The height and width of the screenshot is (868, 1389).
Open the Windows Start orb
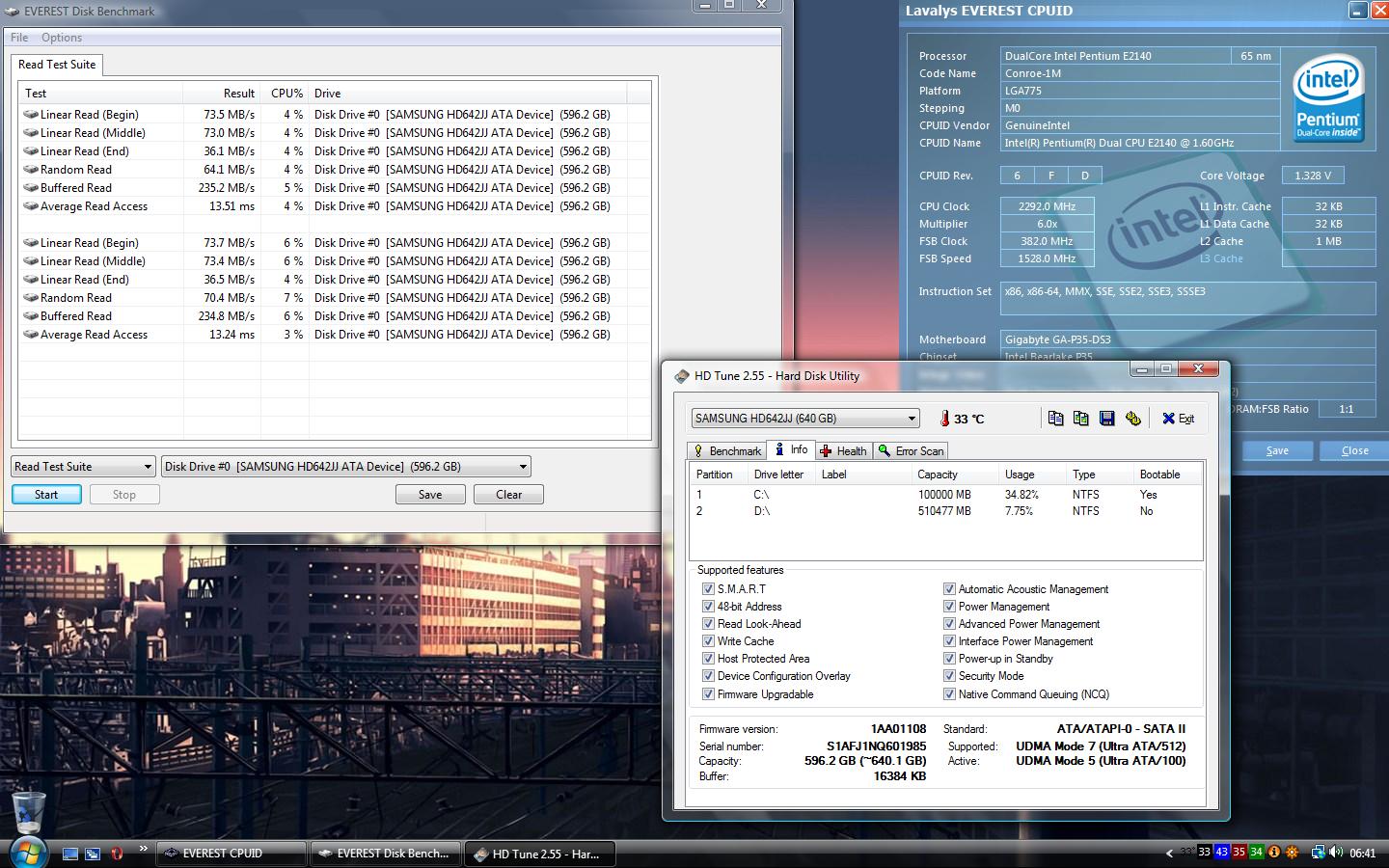pos(29,853)
